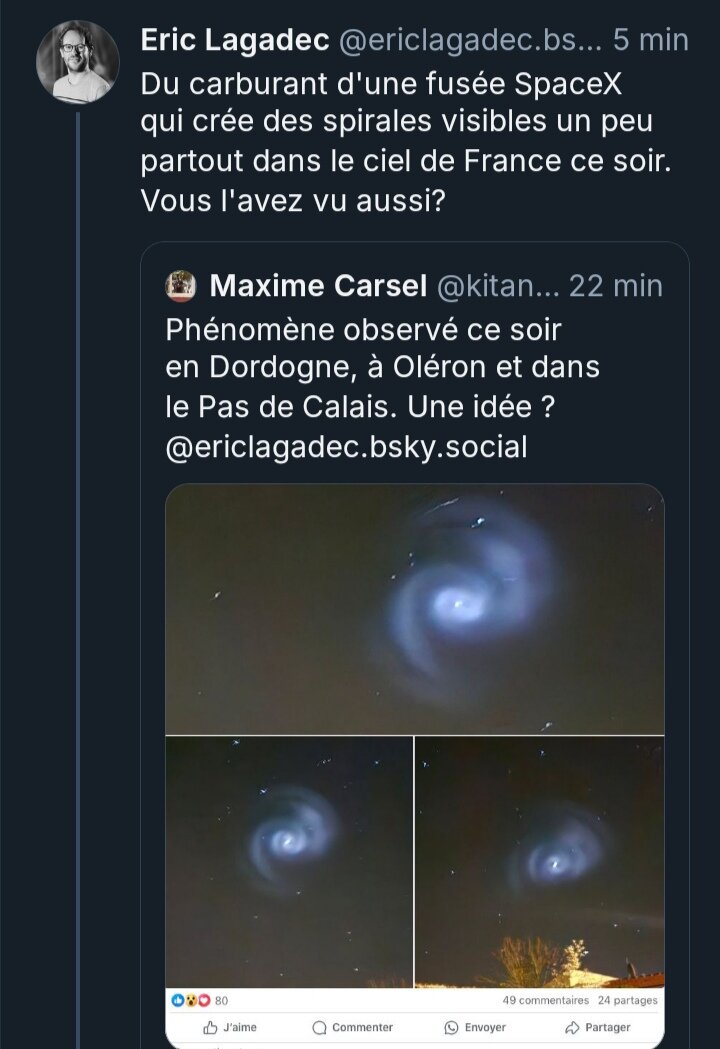Viewport: 720px width, 1049px height.
Task: Click the Partager share arrow icon
Action: coord(572,1027)
